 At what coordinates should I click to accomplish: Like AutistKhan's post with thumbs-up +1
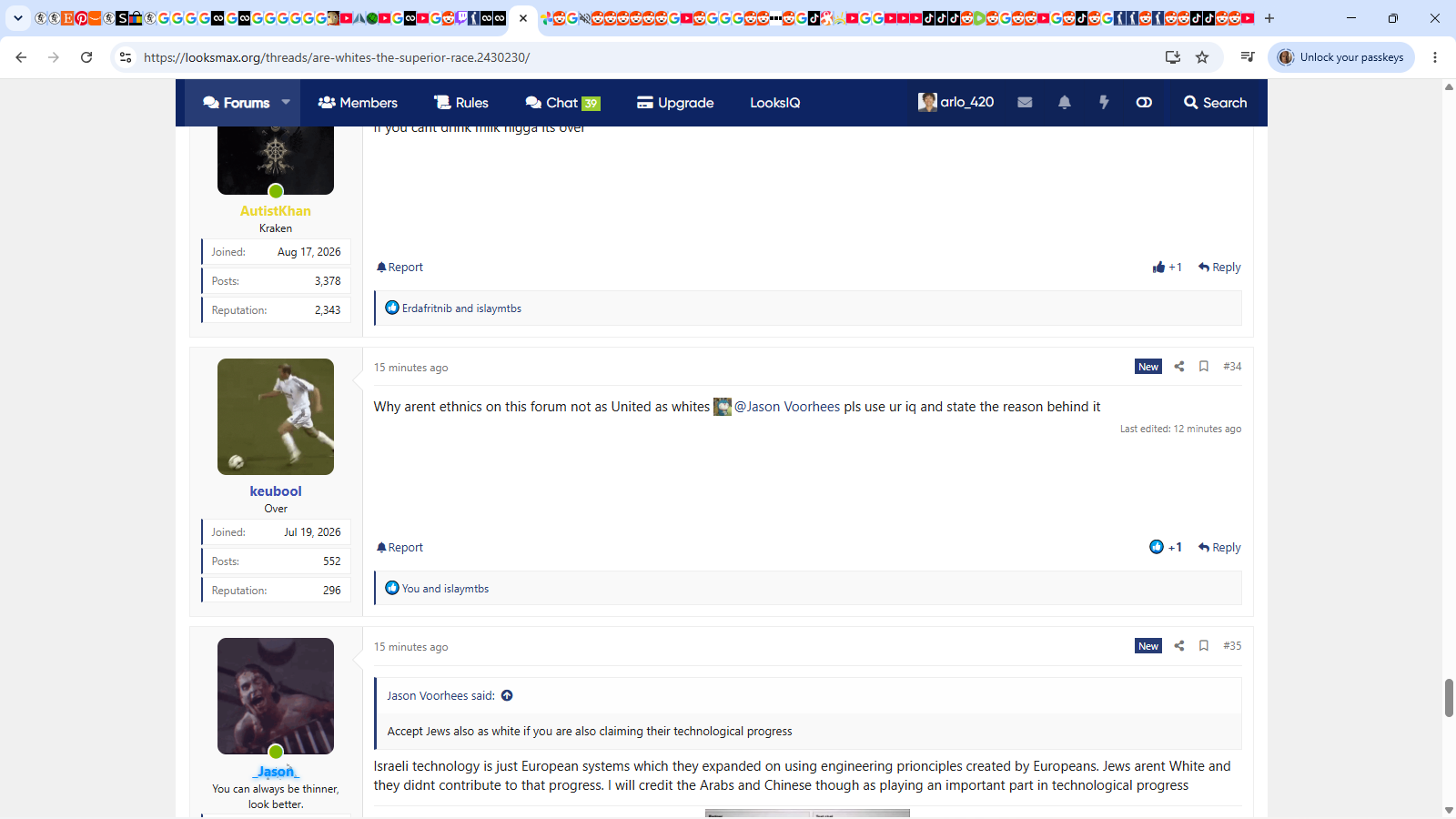pyautogui.click(x=1167, y=268)
